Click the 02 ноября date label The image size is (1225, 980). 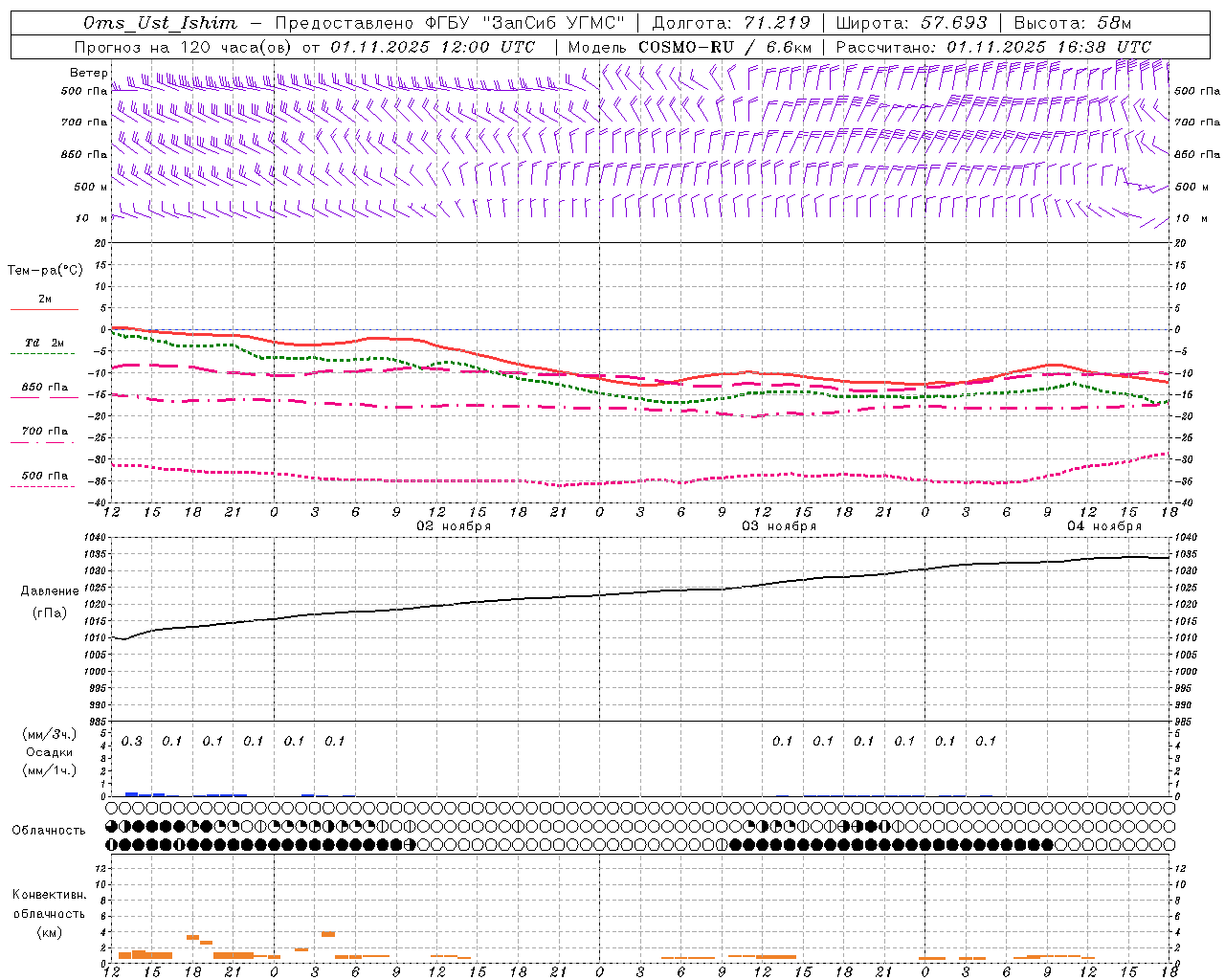coord(454,526)
